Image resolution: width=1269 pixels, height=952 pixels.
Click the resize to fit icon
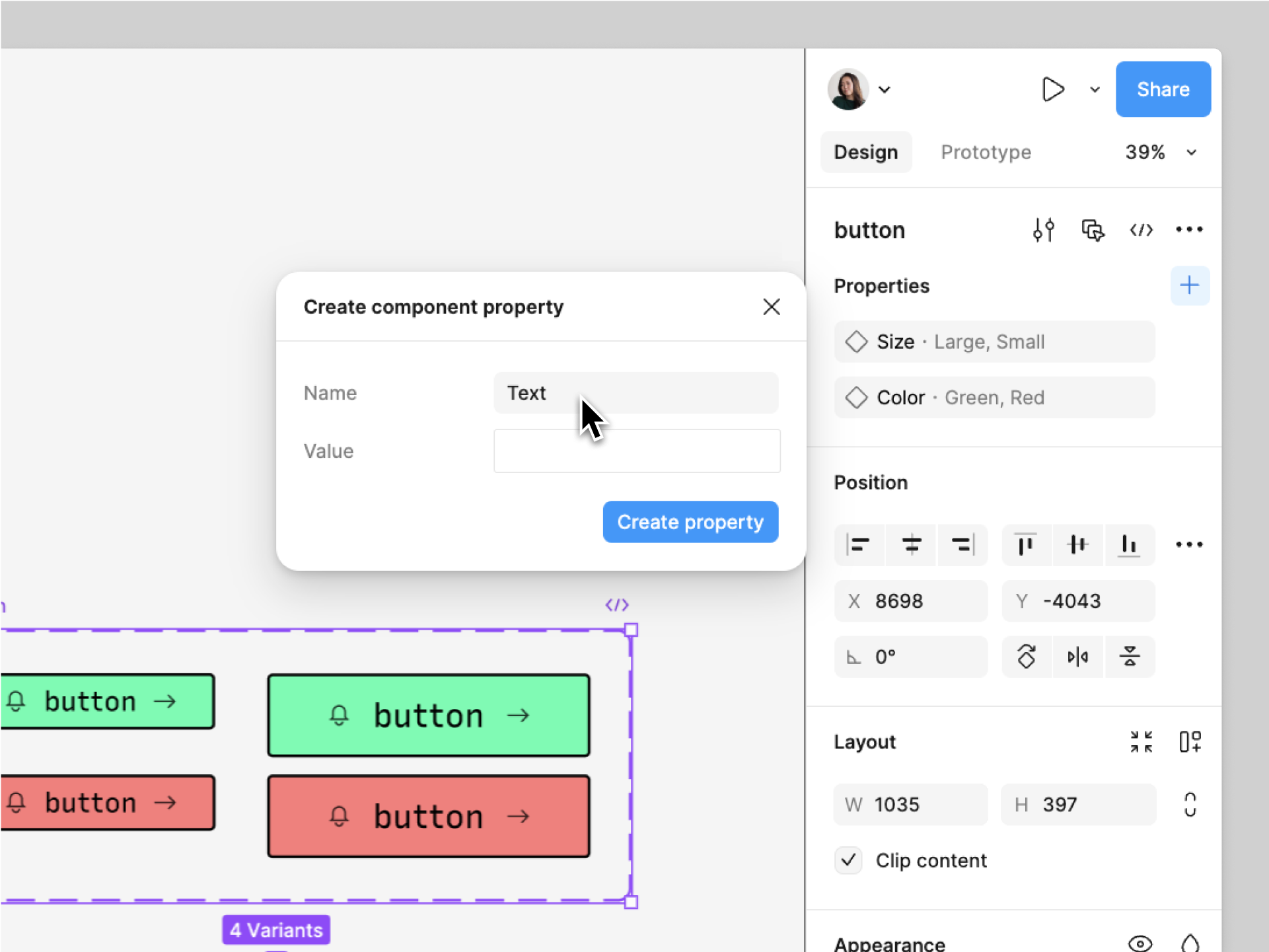pyautogui.click(x=1141, y=742)
